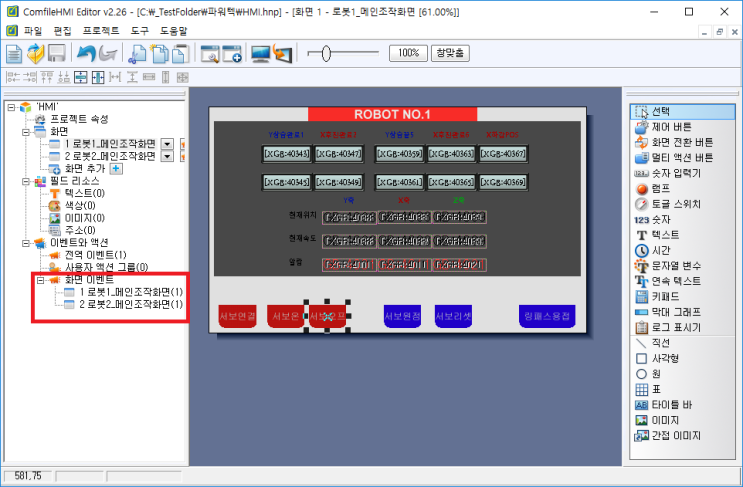Choose the 텍스트 tool
The image size is (743, 487).
click(657, 235)
